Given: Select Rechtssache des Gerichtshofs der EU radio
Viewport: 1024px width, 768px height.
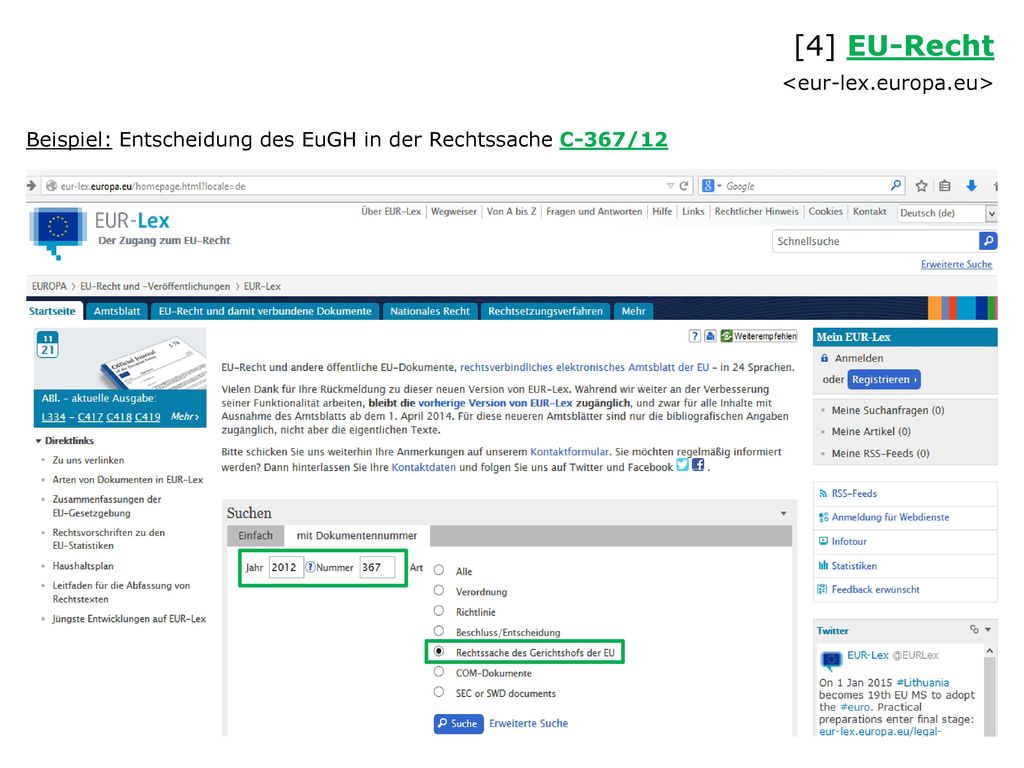Looking at the screenshot, I should tap(439, 651).
